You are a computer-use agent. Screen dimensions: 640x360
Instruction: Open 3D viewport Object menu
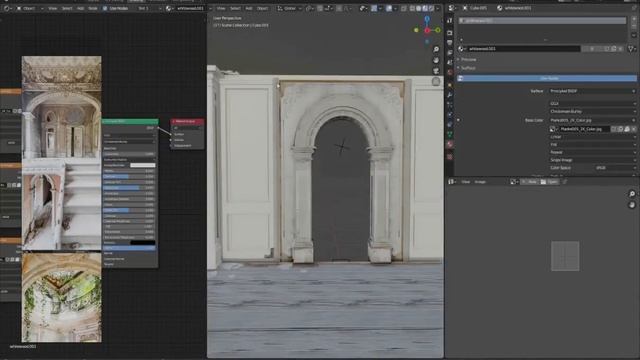[x=262, y=8]
